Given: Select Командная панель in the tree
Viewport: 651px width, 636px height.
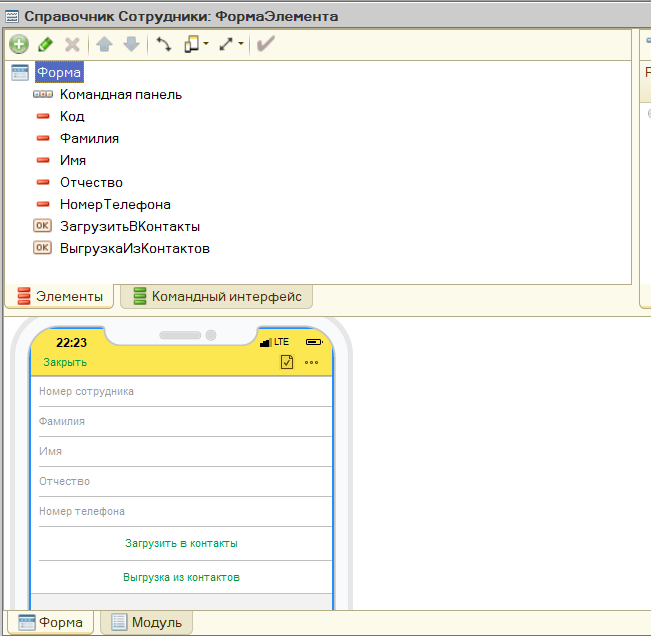Looking at the screenshot, I should click(x=121, y=95).
